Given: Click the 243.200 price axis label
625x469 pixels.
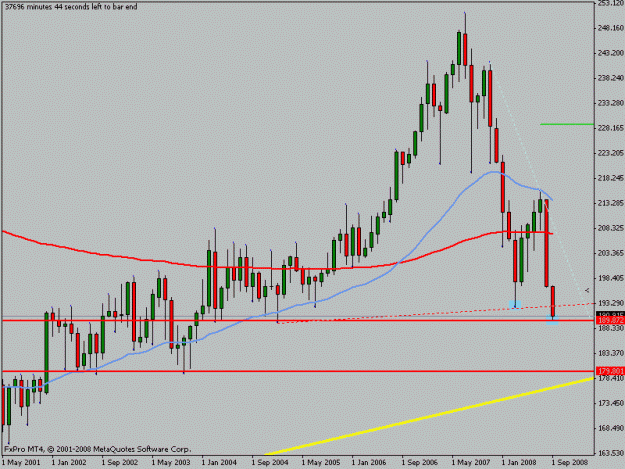Looking at the screenshot, I should click(610, 53).
